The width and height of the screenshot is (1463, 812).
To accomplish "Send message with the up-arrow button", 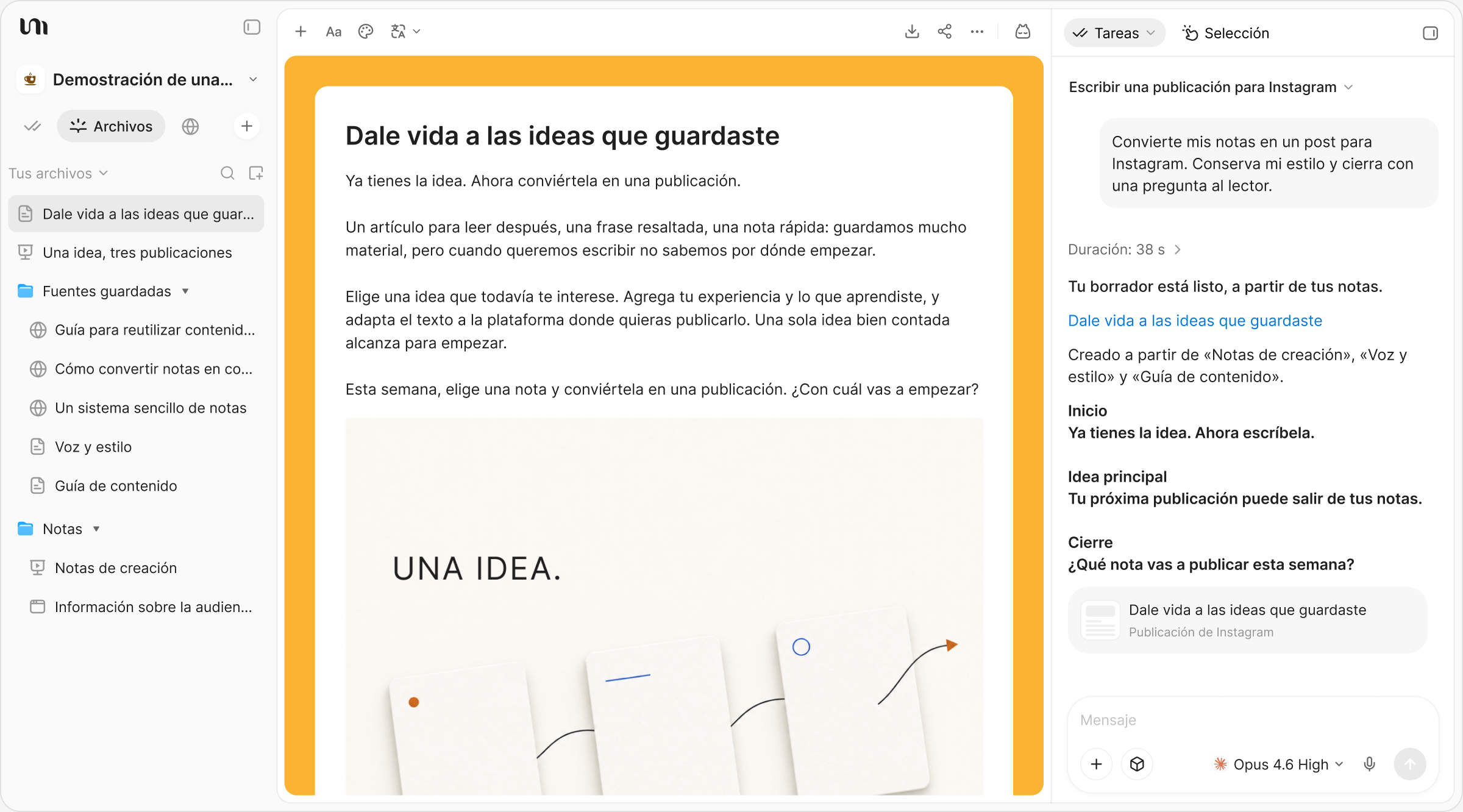I will (1409, 764).
